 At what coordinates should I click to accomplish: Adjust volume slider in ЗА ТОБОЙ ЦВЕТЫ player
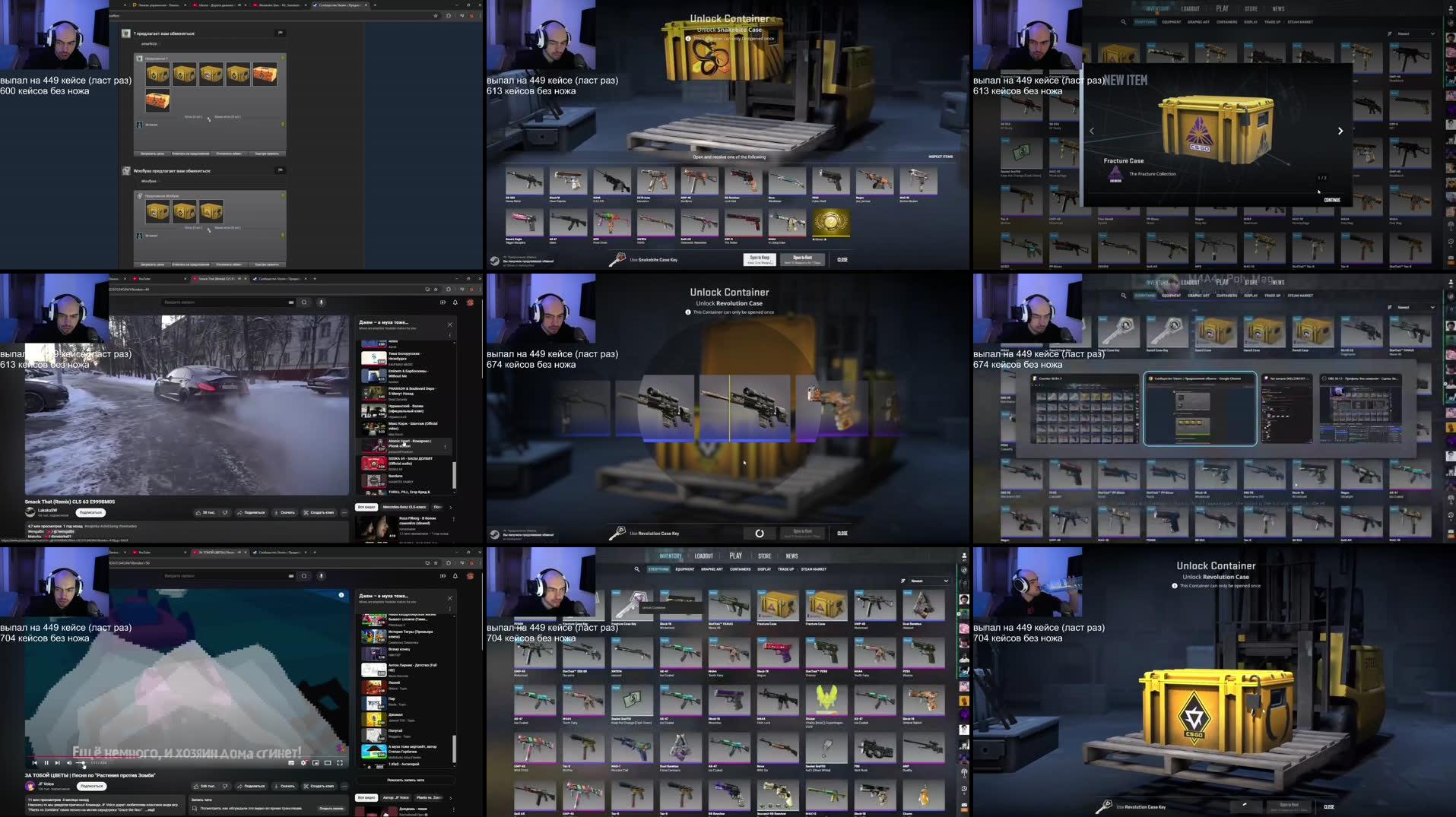(x=81, y=762)
